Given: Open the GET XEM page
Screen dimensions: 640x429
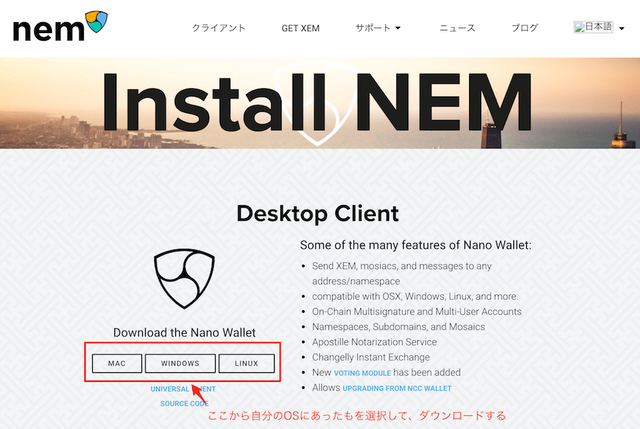Looking at the screenshot, I should (x=300, y=28).
